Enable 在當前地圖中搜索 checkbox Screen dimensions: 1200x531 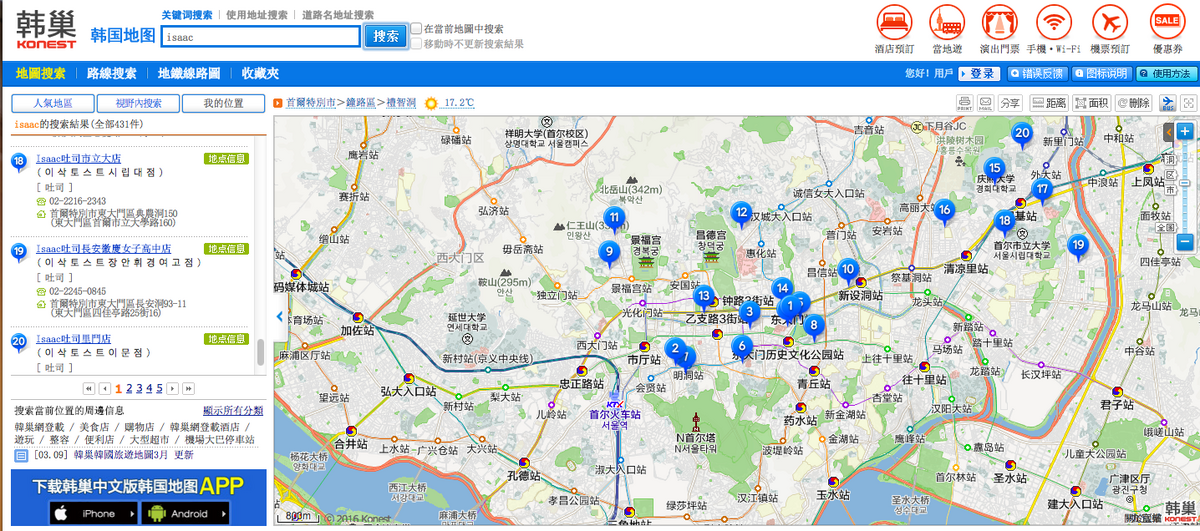tap(416, 29)
